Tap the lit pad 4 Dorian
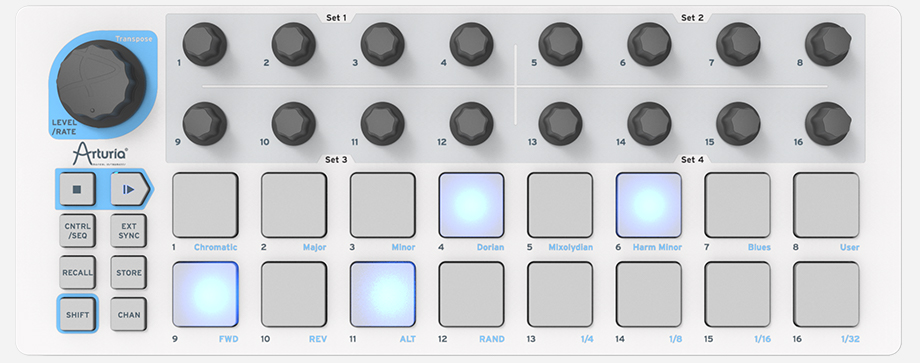920x363 pixels. click(471, 205)
